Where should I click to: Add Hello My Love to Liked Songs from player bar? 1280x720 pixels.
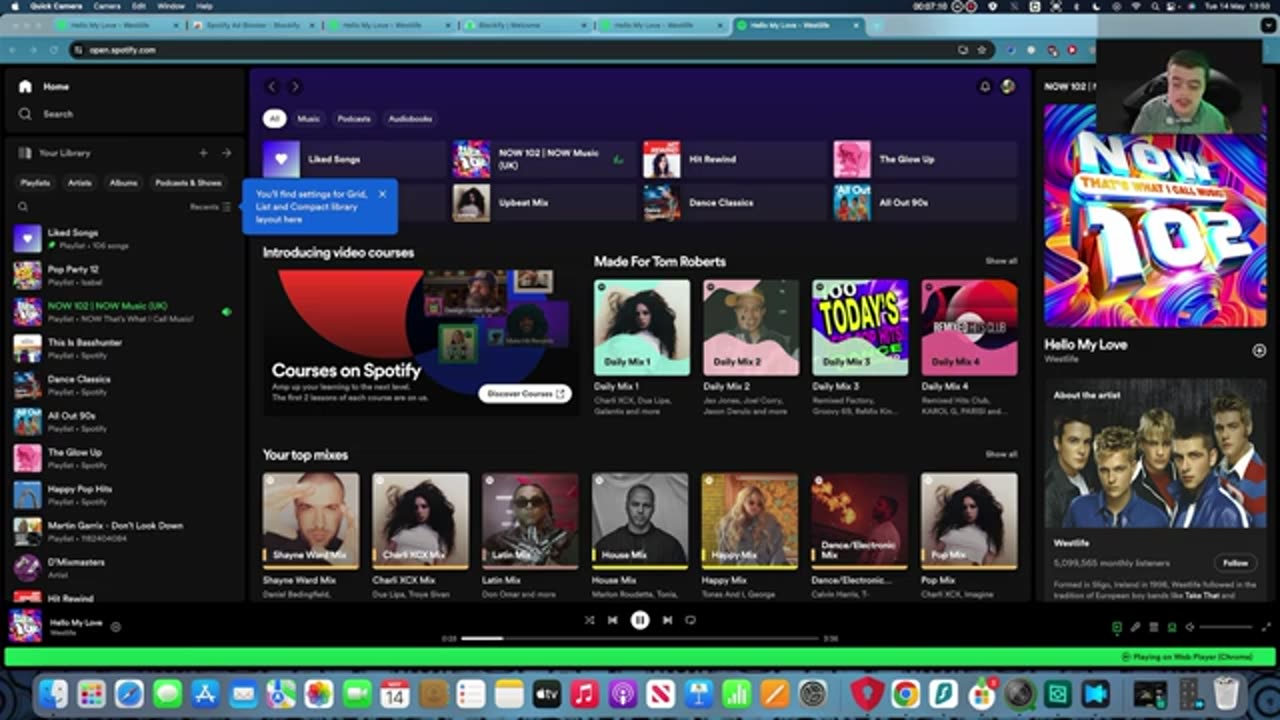pyautogui.click(x=116, y=627)
